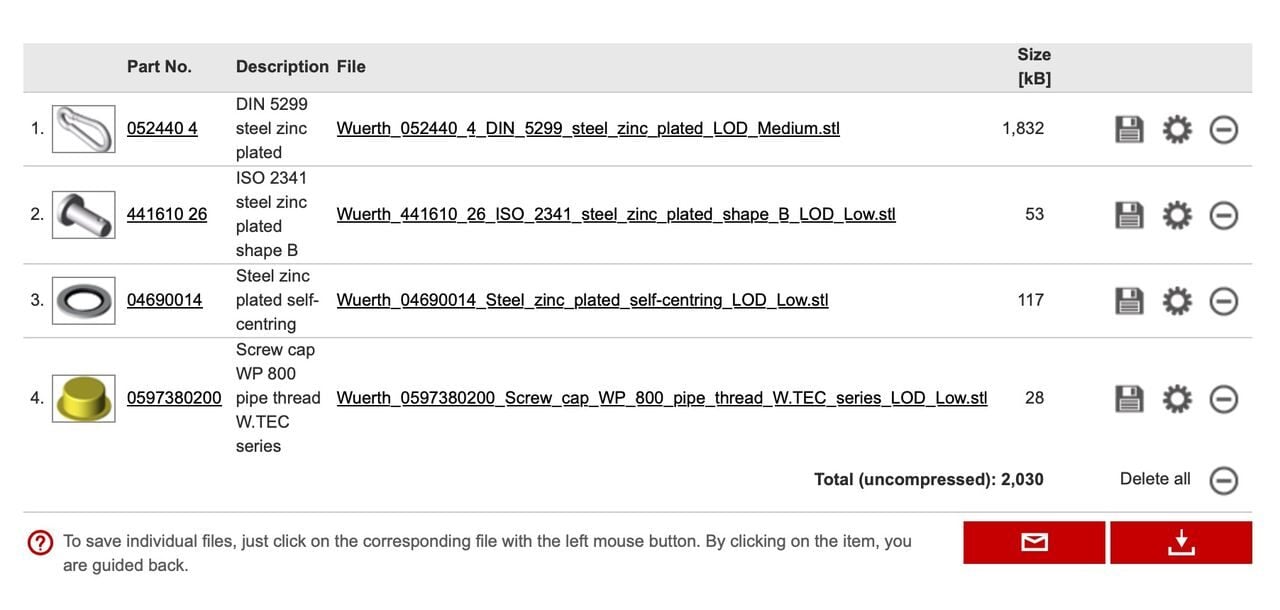
Task: Click Delete all minus icon
Action: (x=1224, y=480)
